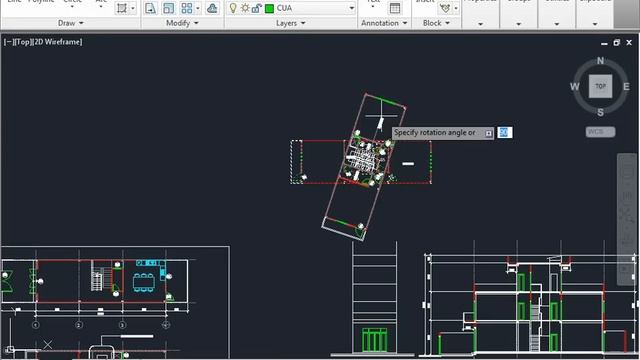Select the Scale tool in Modify panel
Image resolution: width=640 pixels, height=360 pixels.
point(169,8)
